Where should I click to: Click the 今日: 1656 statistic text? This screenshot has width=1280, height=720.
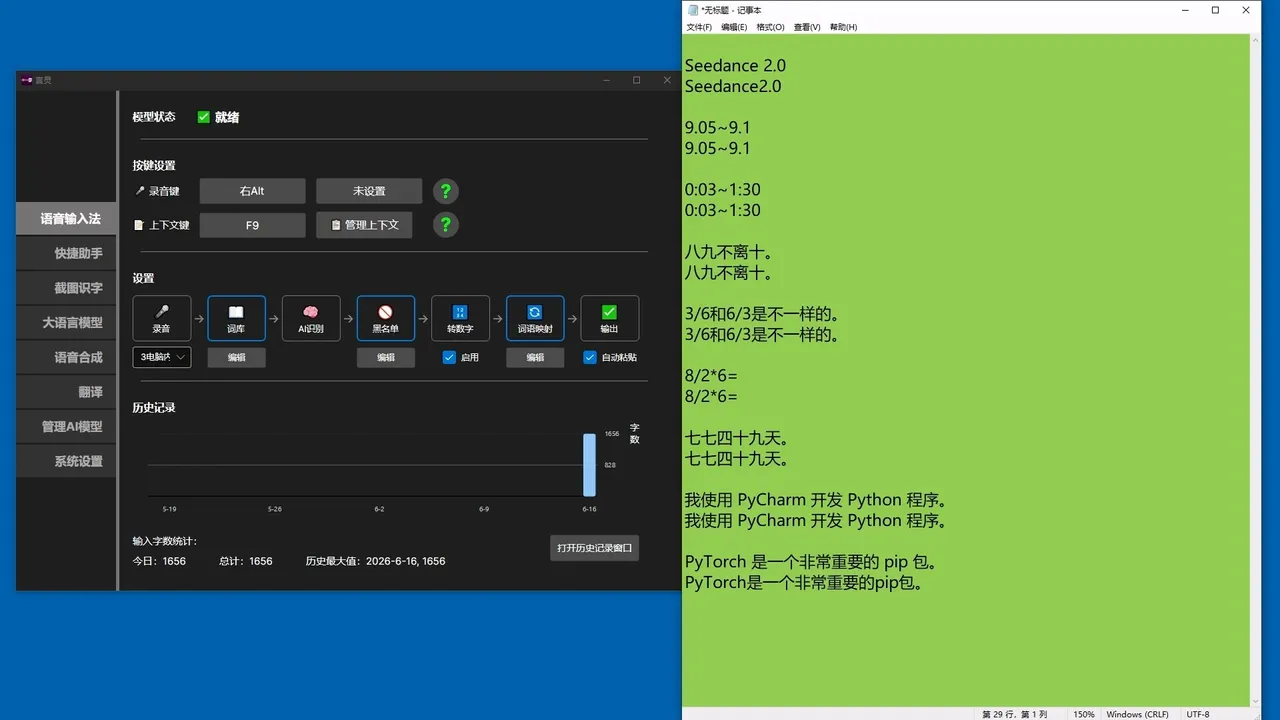(159, 561)
